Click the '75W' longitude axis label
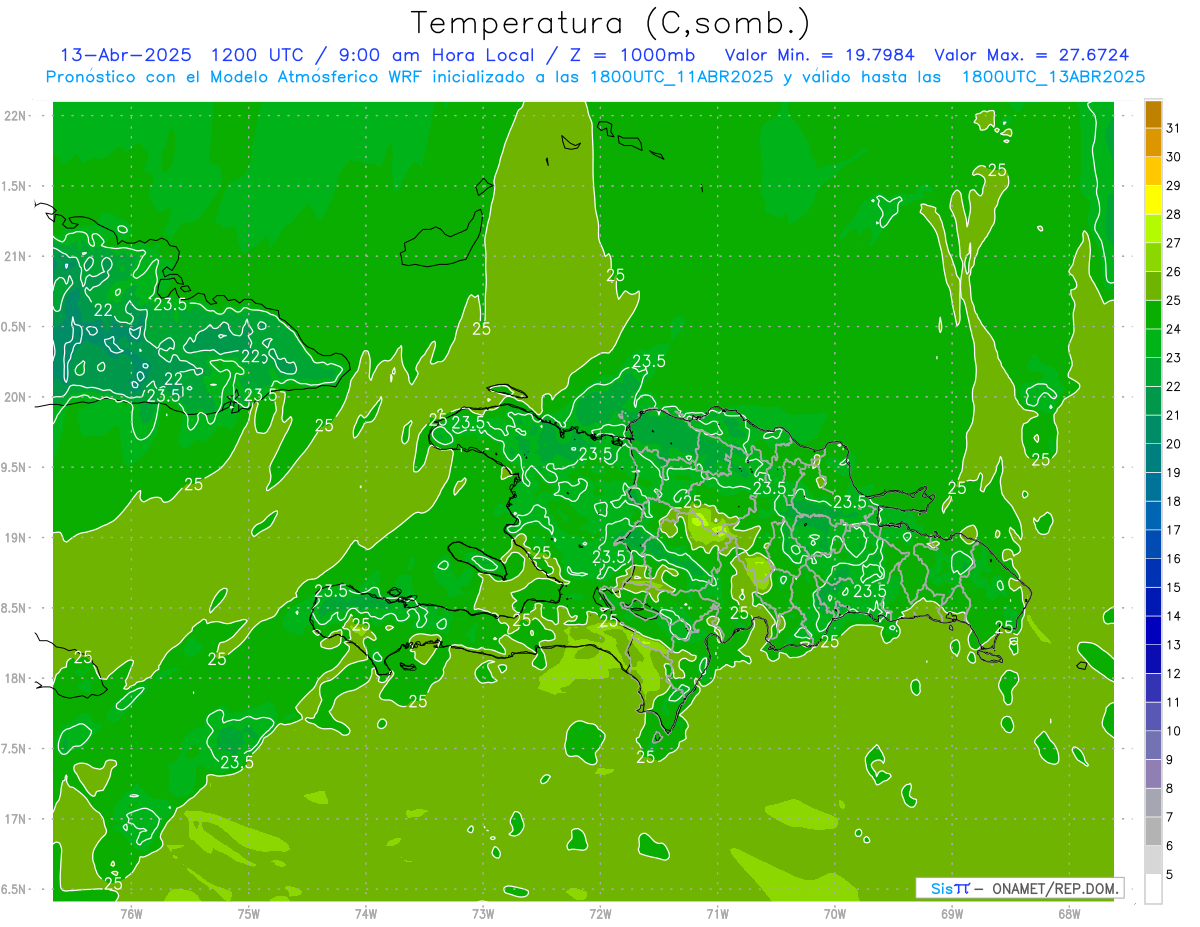 point(249,914)
